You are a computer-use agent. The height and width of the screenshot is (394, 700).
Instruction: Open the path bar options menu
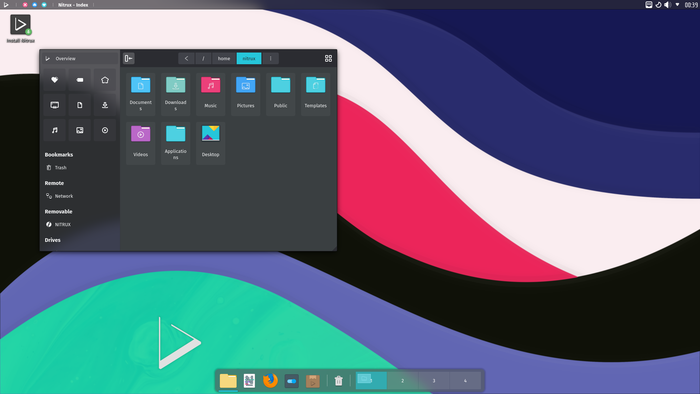click(271, 58)
